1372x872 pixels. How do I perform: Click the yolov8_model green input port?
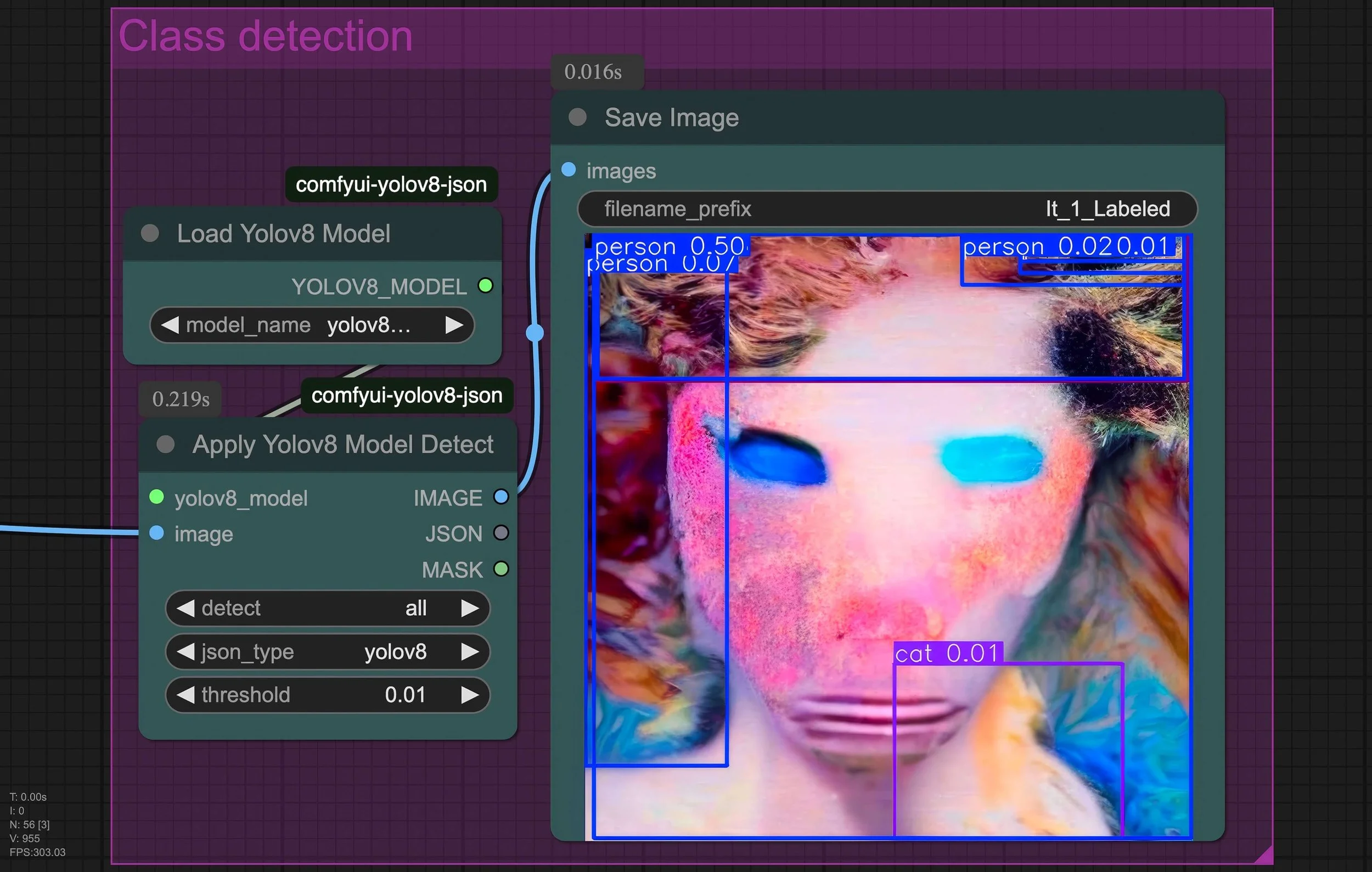tap(157, 497)
